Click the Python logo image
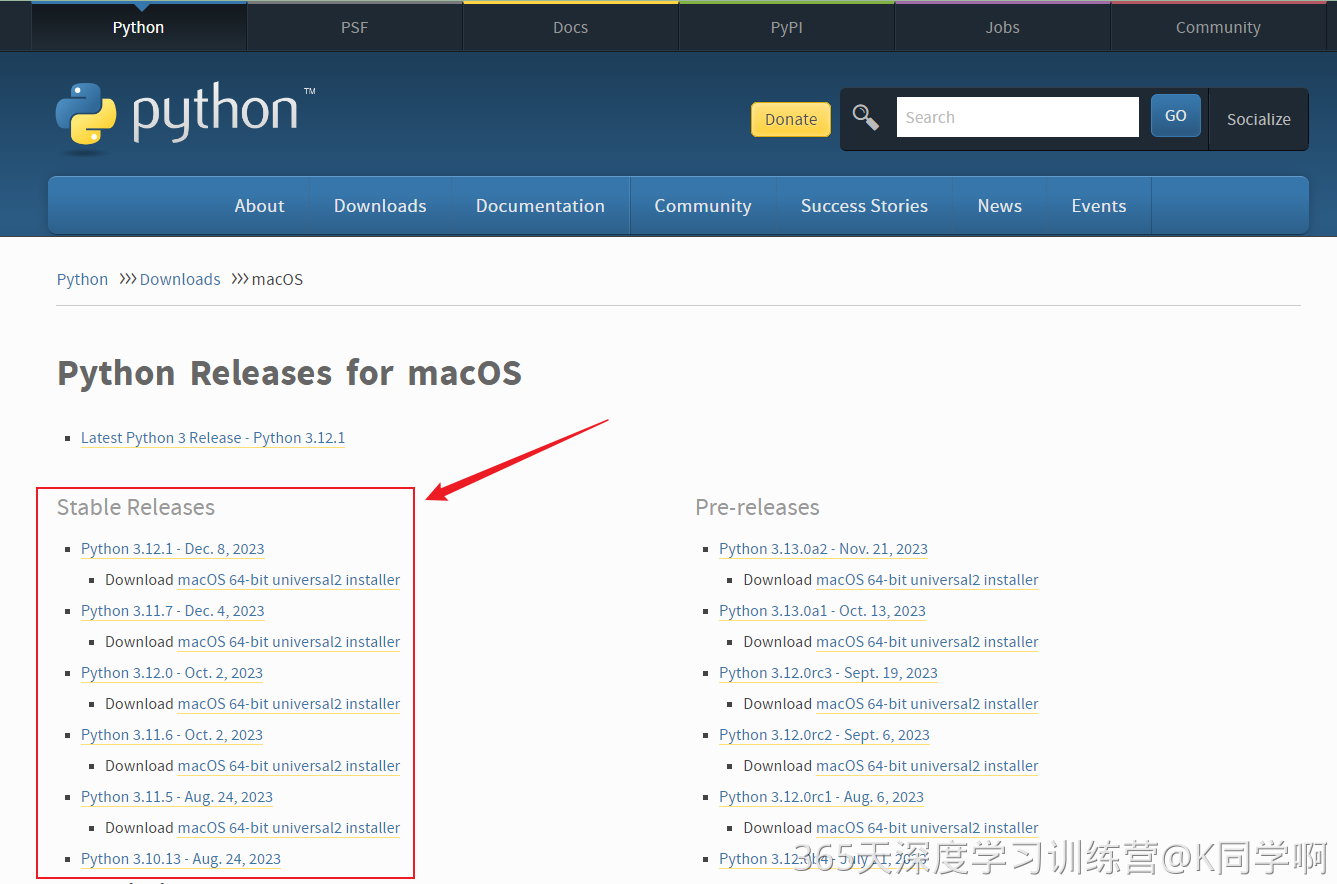 tap(186, 118)
